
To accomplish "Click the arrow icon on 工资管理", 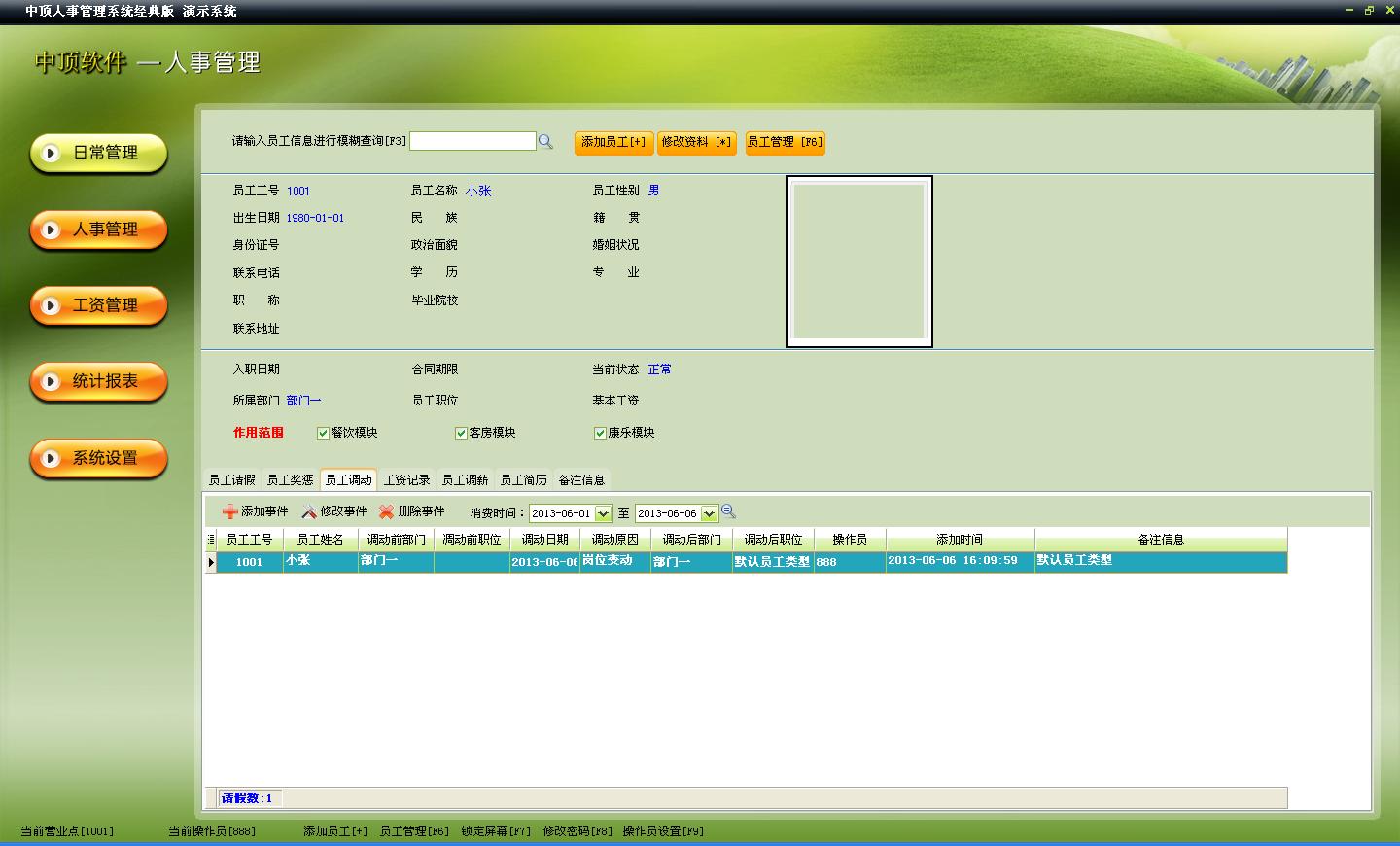I will tap(52, 305).
